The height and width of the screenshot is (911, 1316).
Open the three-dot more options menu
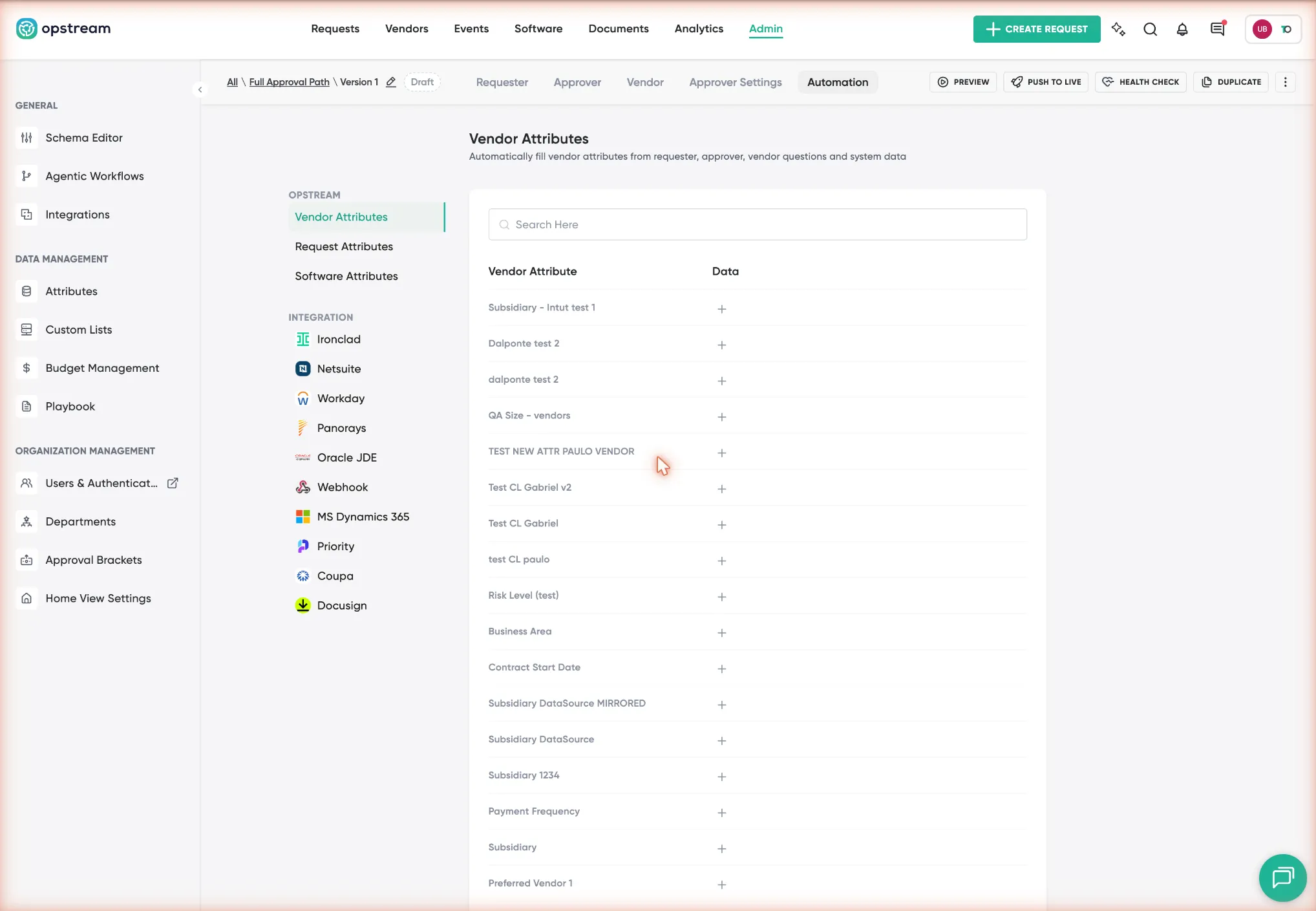click(1285, 82)
